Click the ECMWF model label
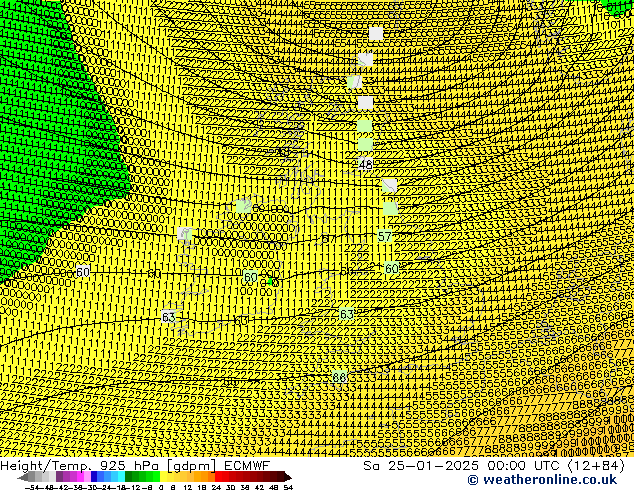Viewport: 634px width, 490px height. click(x=247, y=465)
